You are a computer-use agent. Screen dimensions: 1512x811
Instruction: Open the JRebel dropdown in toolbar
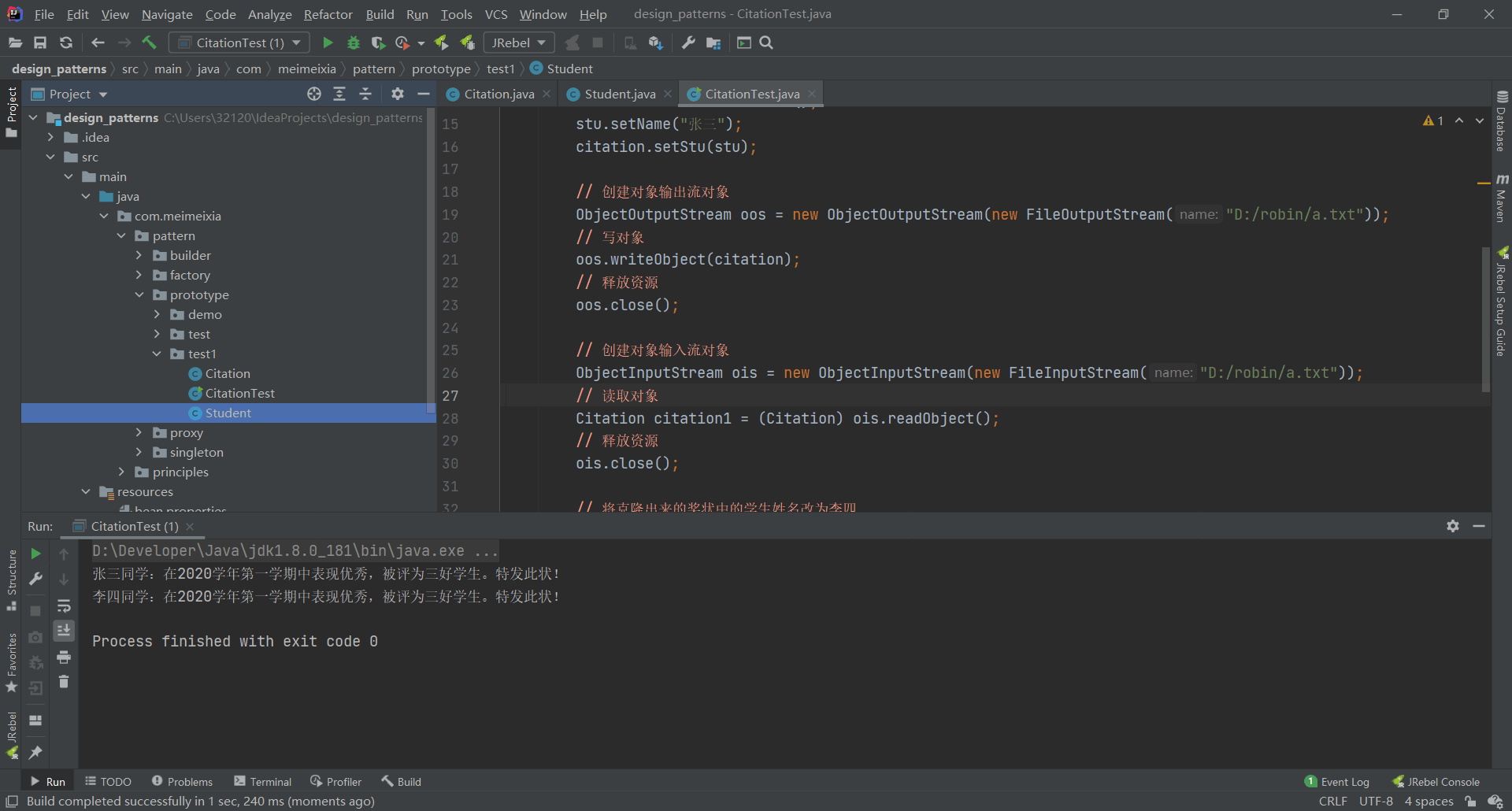[519, 43]
